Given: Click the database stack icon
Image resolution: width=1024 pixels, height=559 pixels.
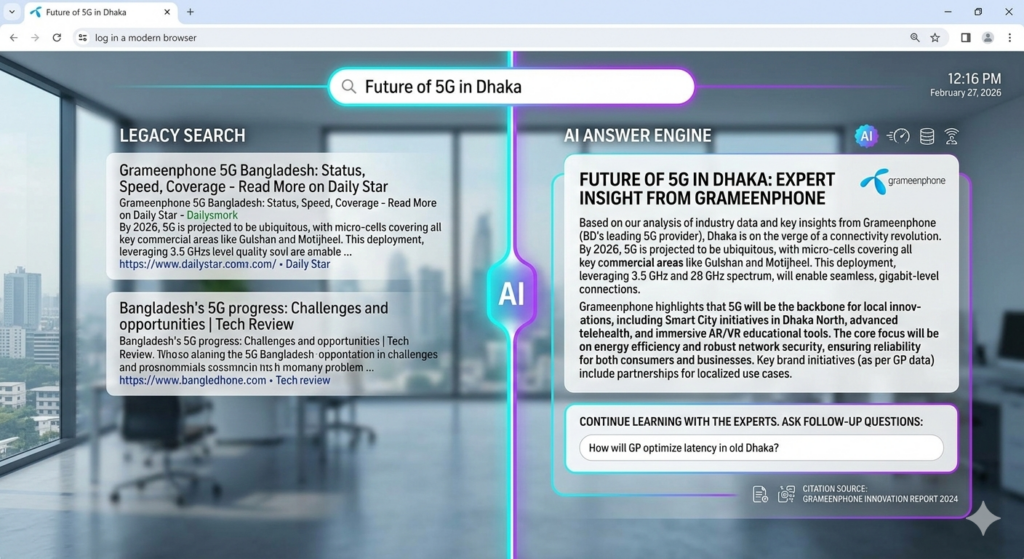Looking at the screenshot, I should click(x=927, y=136).
